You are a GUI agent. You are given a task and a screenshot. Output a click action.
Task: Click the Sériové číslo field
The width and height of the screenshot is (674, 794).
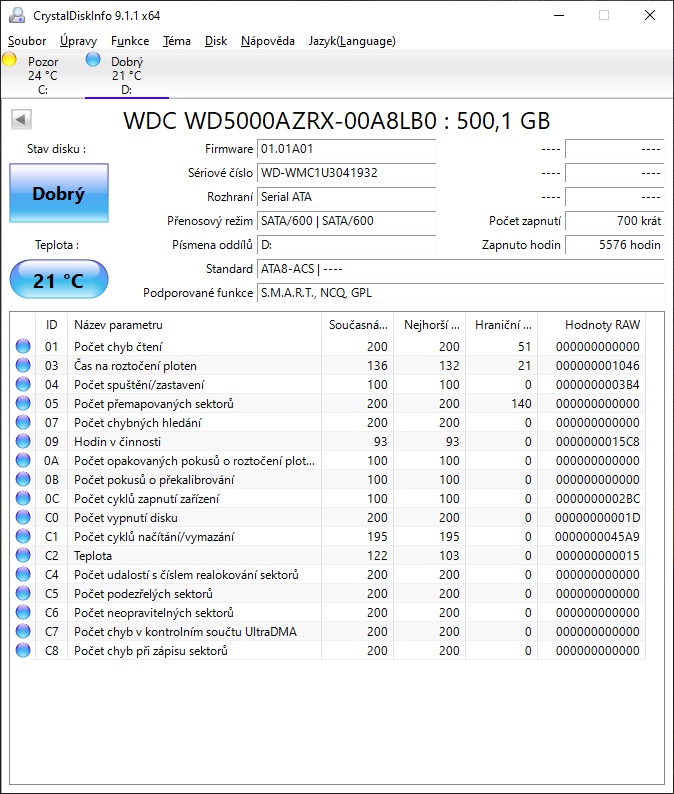click(347, 173)
